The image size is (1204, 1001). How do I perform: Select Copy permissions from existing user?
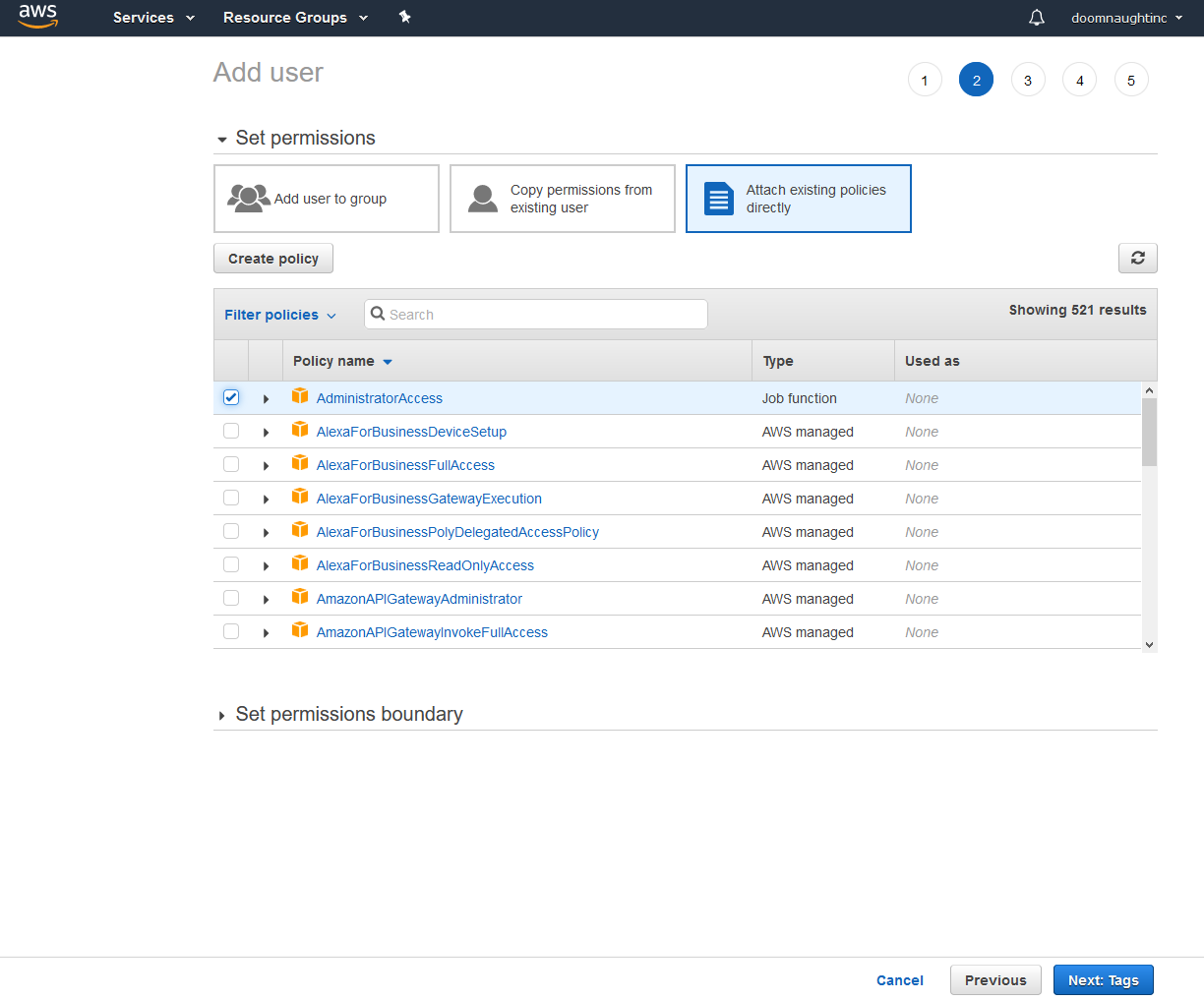coord(563,199)
